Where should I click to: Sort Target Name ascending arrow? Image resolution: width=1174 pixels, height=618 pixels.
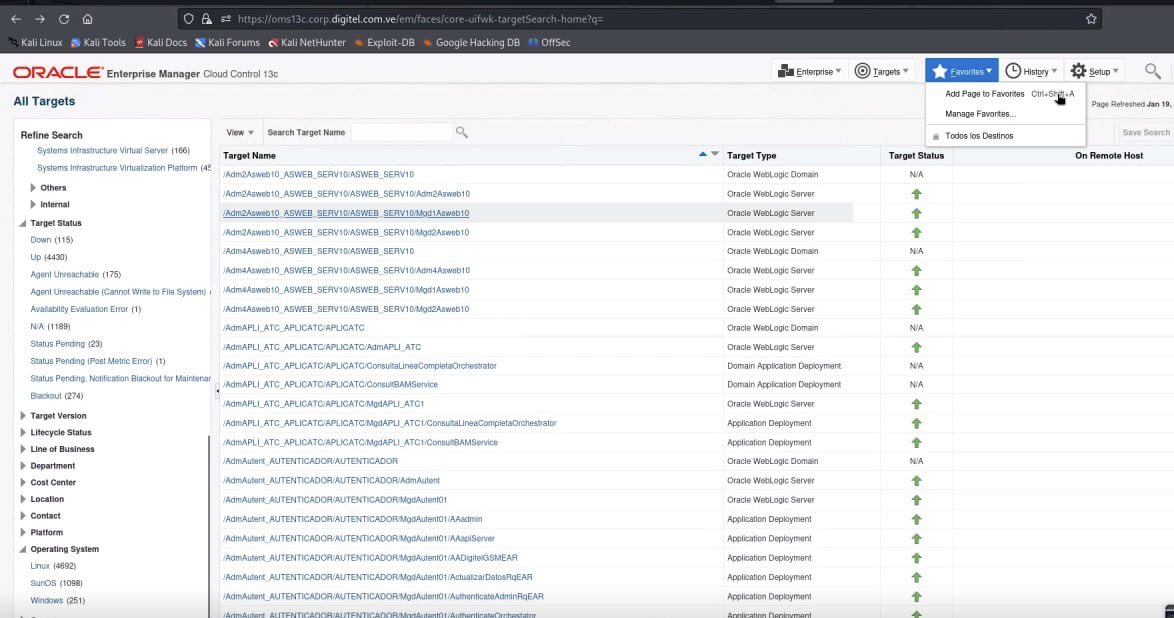[702, 154]
